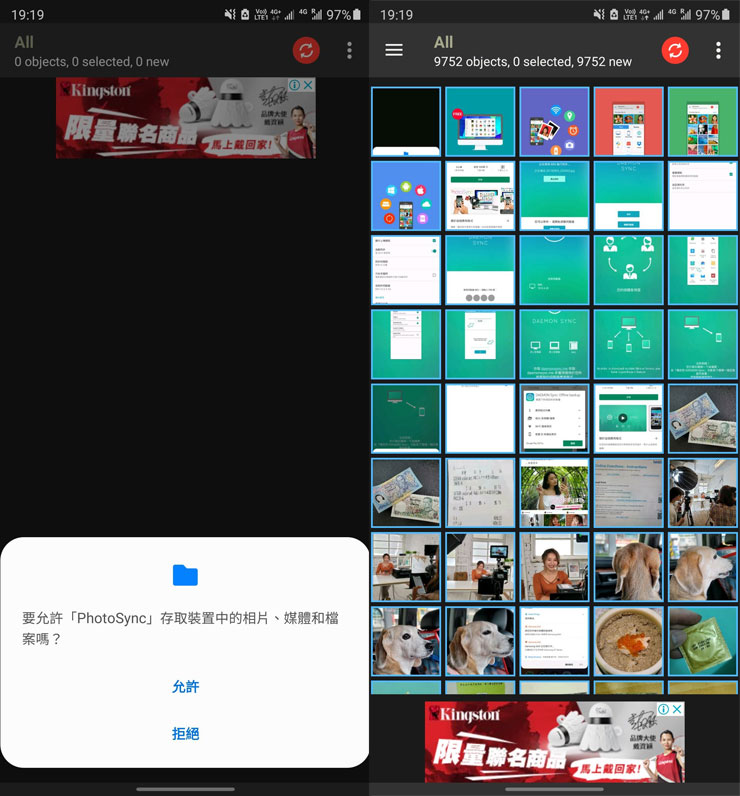The image size is (740, 796).
Task: Open the hamburger menu beside the 9752 objects title
Action: coord(394,50)
